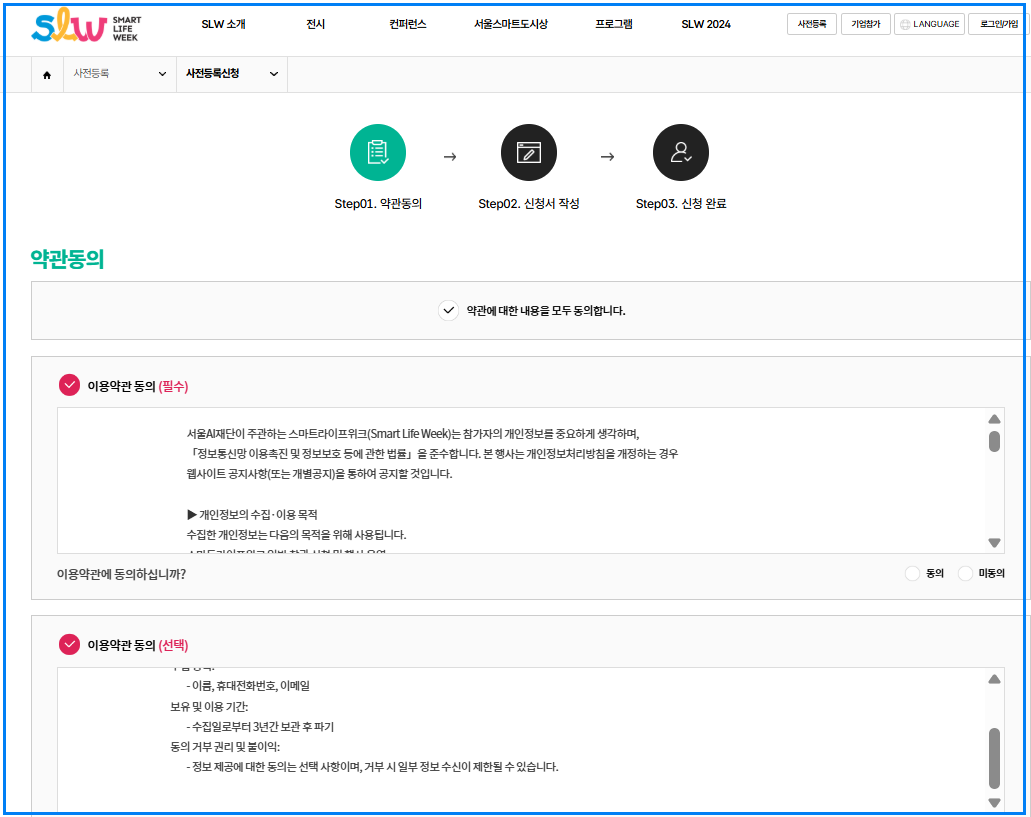The width and height of the screenshot is (1031, 817).
Task: Click the scroll-down arrow of the first terms box
Action: coord(994,543)
